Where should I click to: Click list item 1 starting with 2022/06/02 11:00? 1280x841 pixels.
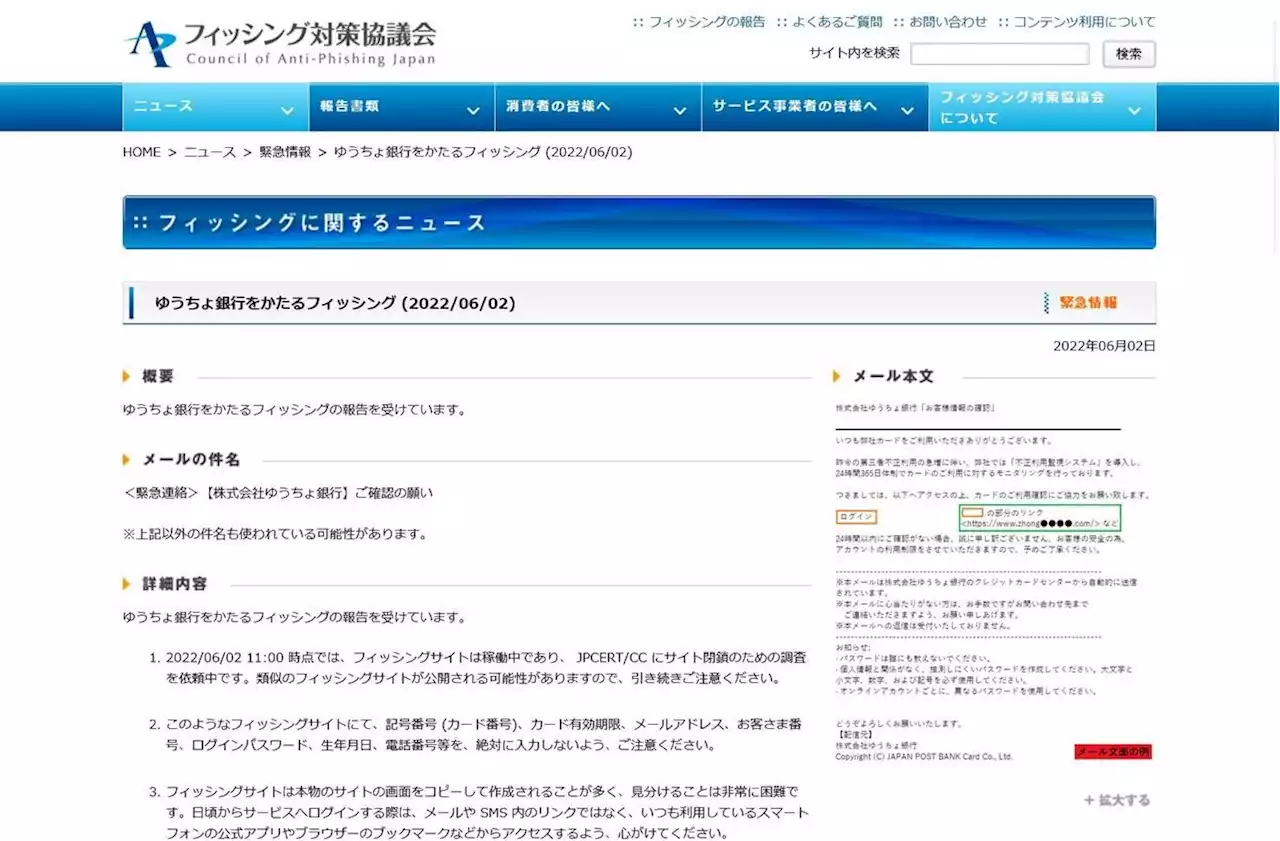(486, 668)
